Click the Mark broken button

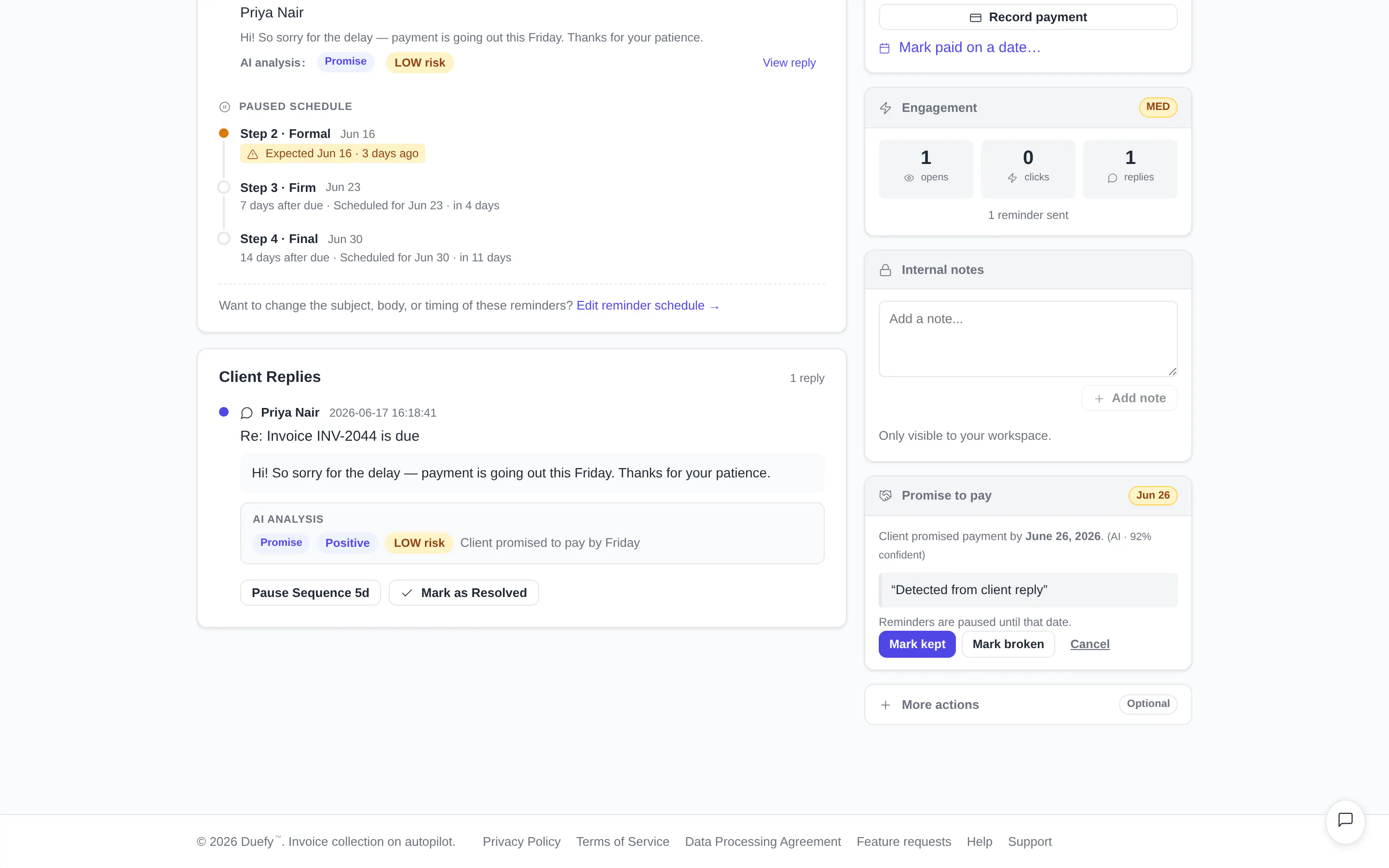1008,644
